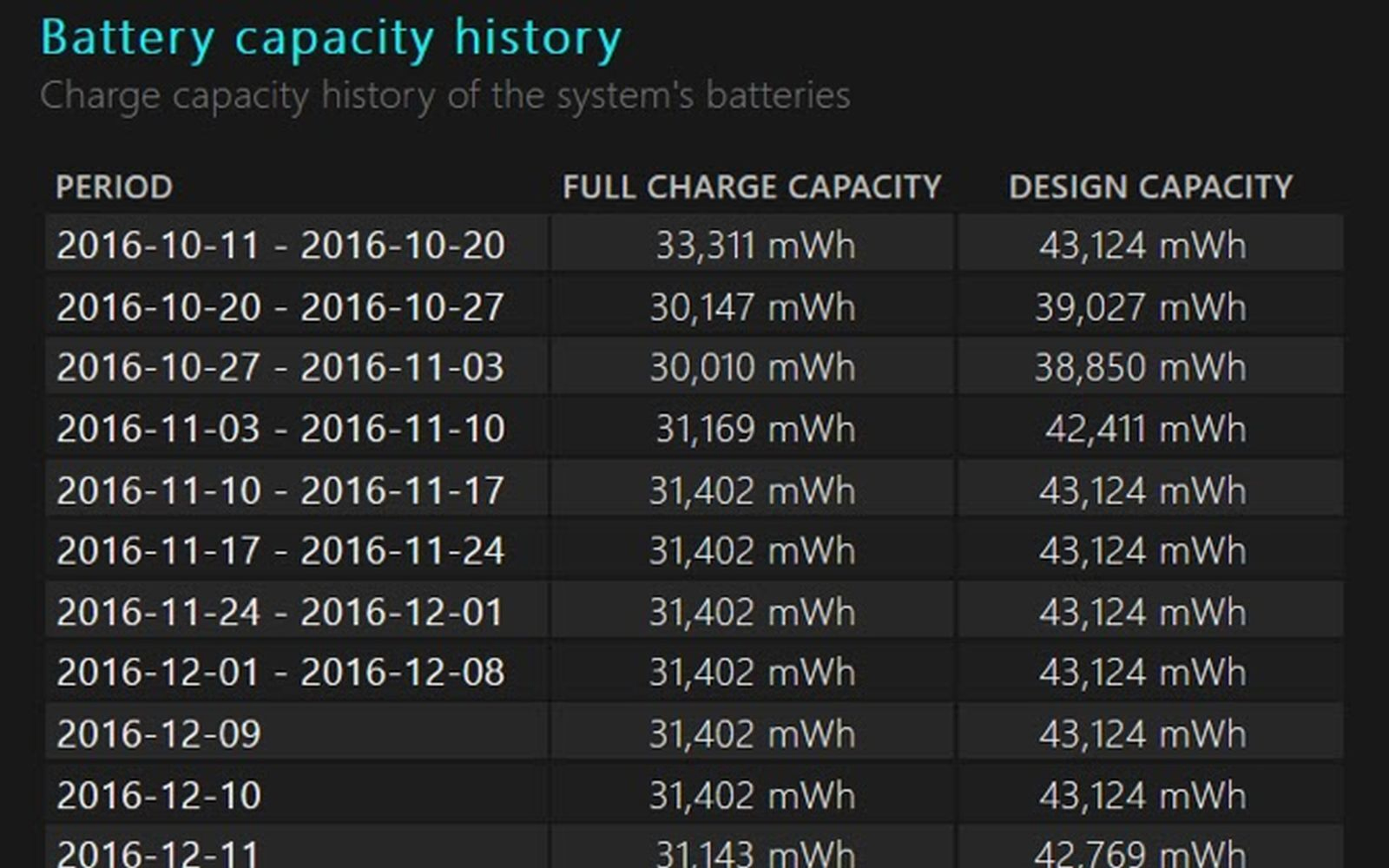Click the 43,124 mWh design capacity in first row
1389x868 pixels.
(x=1147, y=246)
